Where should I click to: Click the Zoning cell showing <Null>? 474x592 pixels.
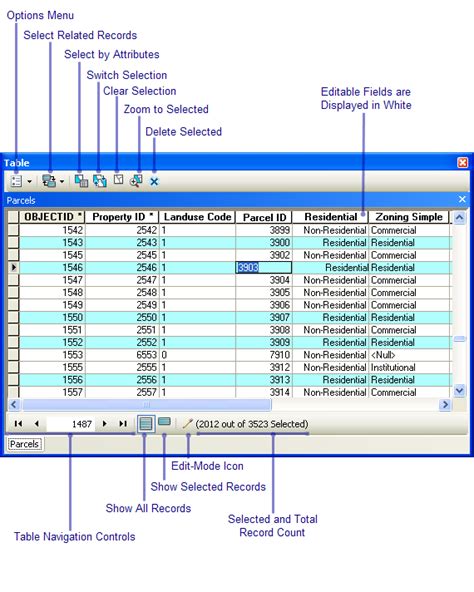click(x=409, y=355)
